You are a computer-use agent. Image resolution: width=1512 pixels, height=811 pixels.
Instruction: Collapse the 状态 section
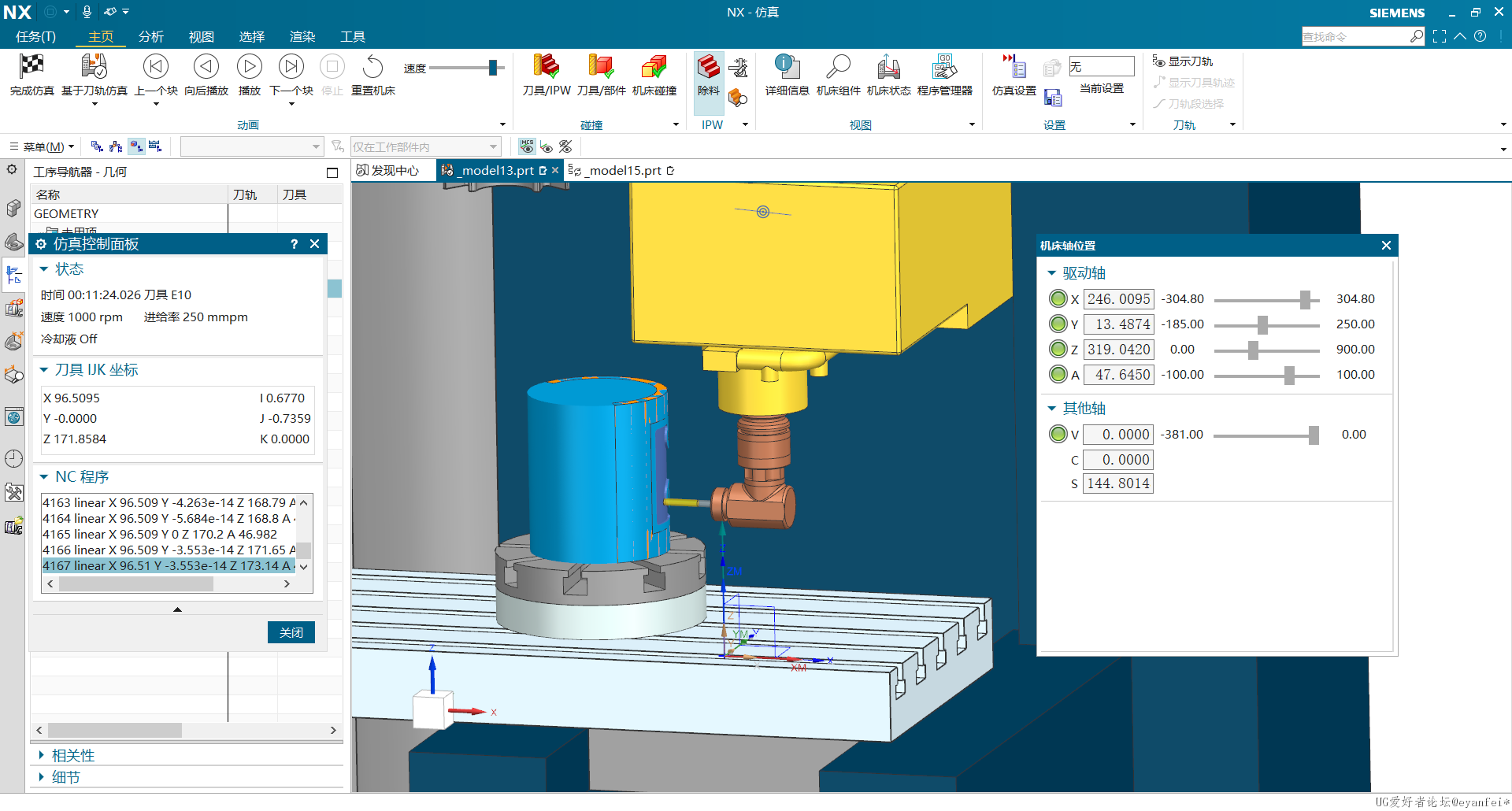click(44, 269)
